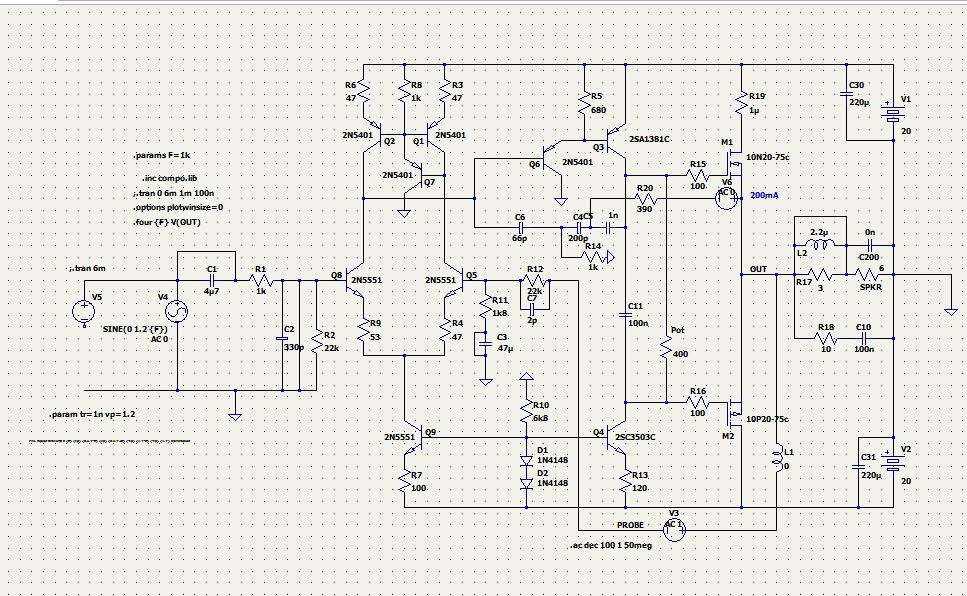The width and height of the screenshot is (967, 596).
Task: Select resistor R10 (6k8)
Action: tap(526, 412)
